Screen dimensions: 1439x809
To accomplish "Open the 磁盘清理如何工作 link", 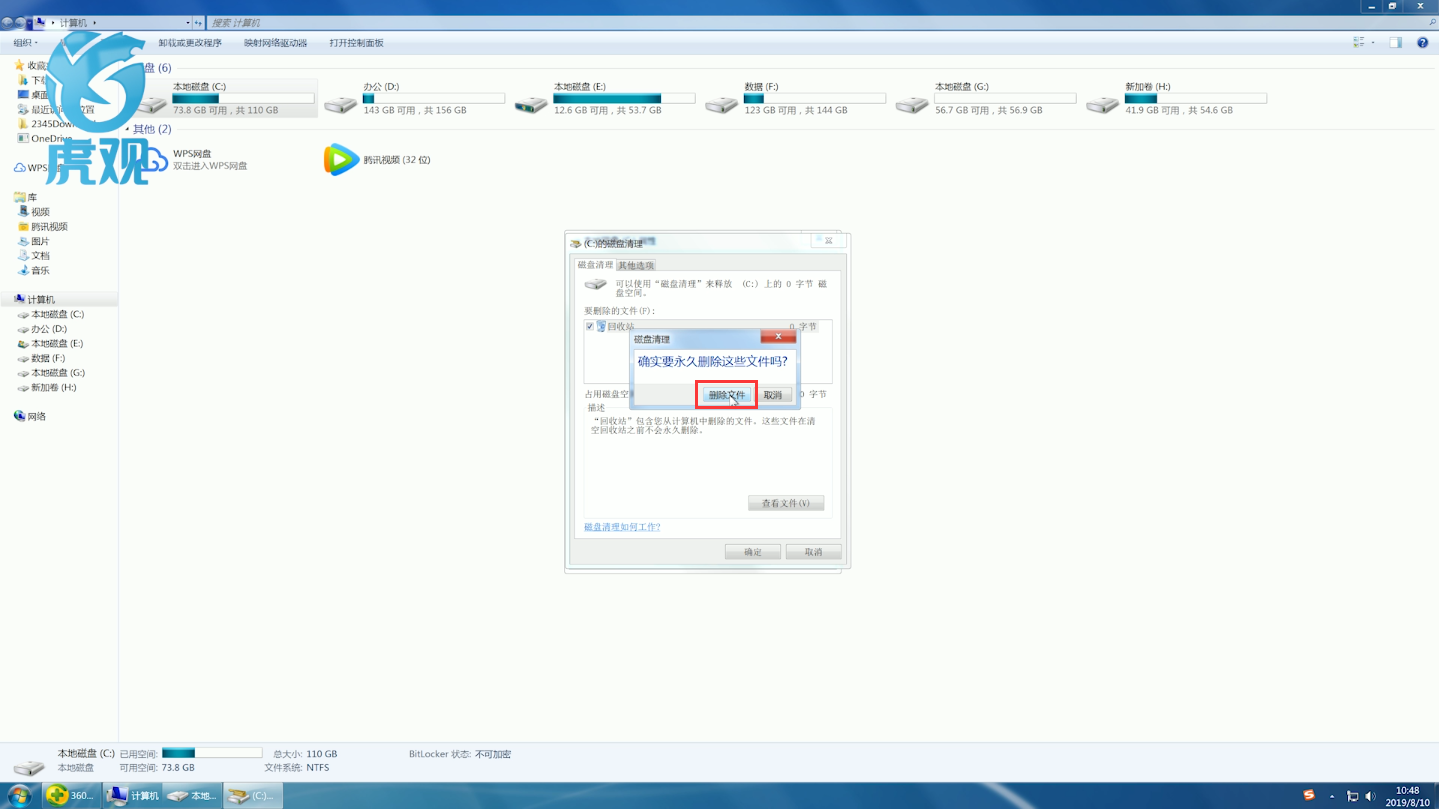I will 622,527.
